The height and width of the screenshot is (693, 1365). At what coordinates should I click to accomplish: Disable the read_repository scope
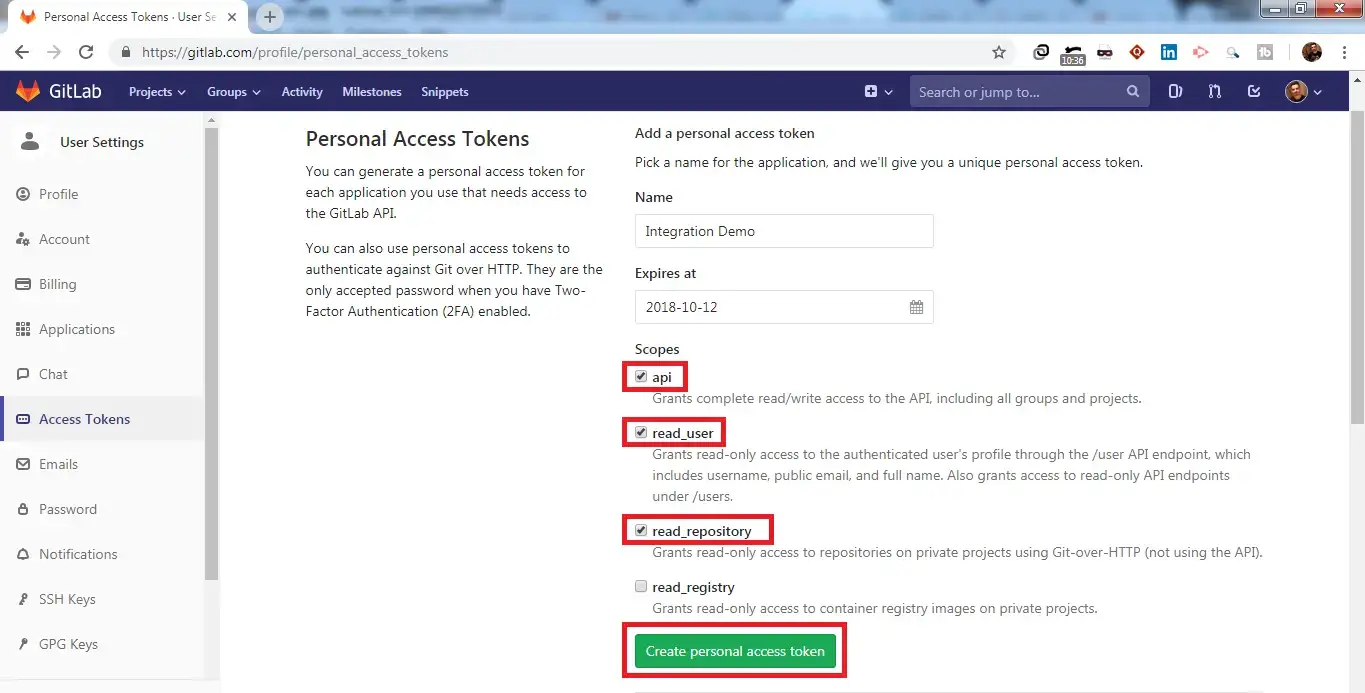tap(640, 530)
